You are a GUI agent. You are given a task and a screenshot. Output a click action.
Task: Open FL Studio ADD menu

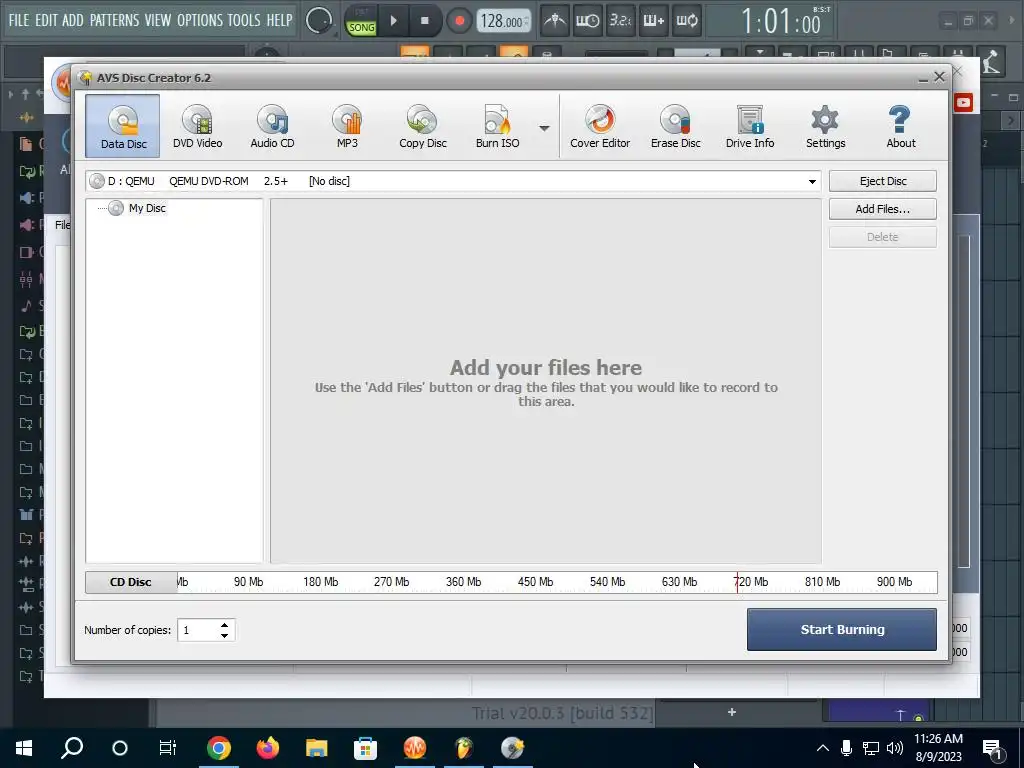click(72, 20)
